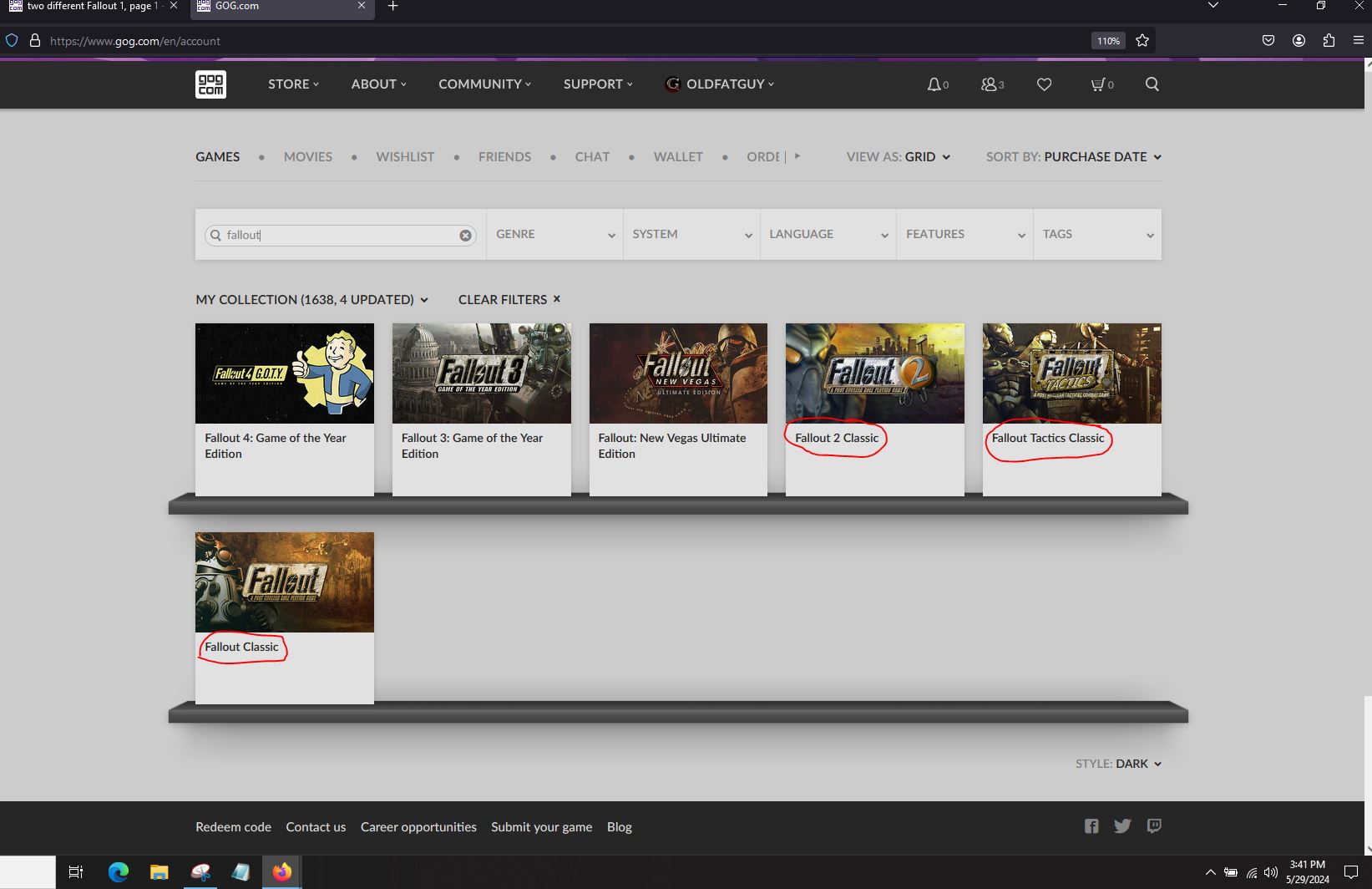Change VIEW AS grid option
The image size is (1372, 889).
pos(899,157)
